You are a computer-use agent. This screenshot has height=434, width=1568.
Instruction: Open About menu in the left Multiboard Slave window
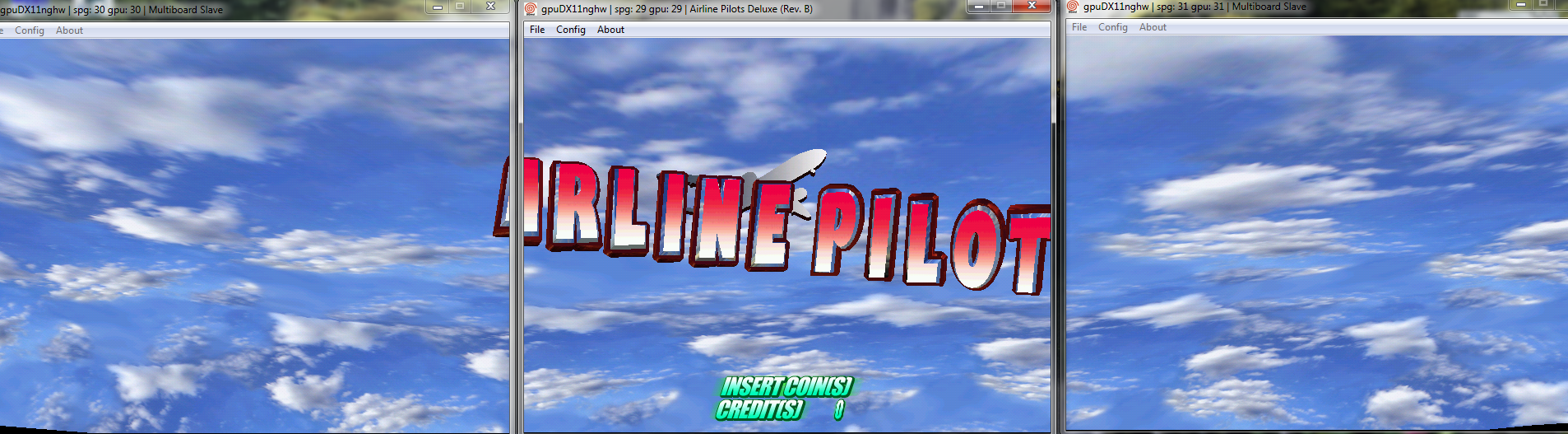69,30
